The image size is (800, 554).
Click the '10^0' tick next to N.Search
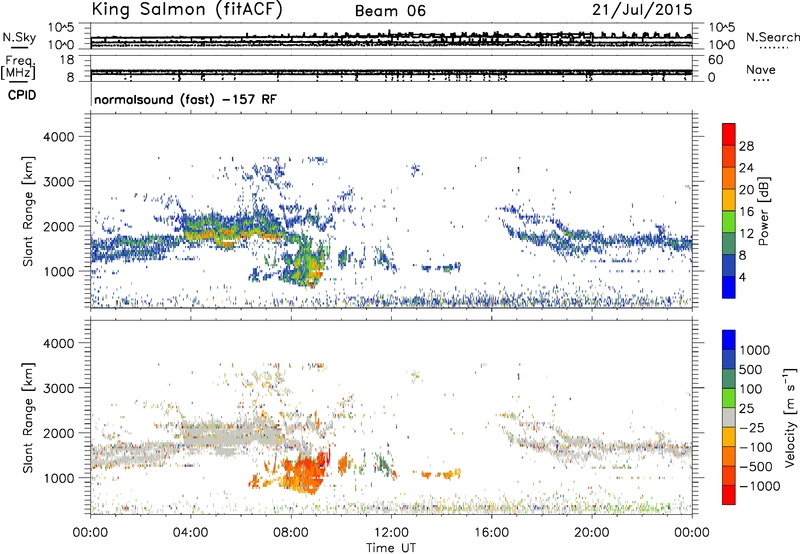click(x=721, y=45)
